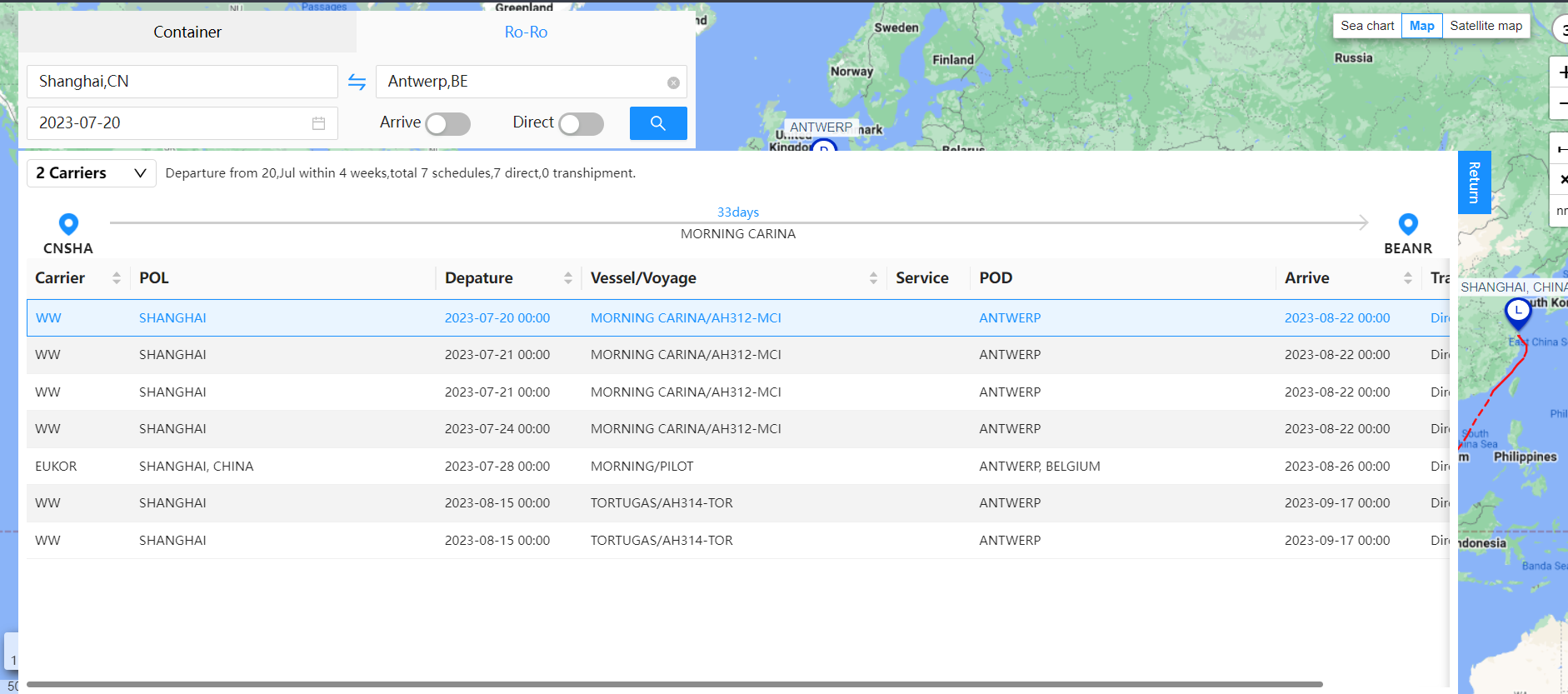This screenshot has width=1568, height=694.
Task: Switch to the Ro-Ro tab
Action: click(526, 32)
